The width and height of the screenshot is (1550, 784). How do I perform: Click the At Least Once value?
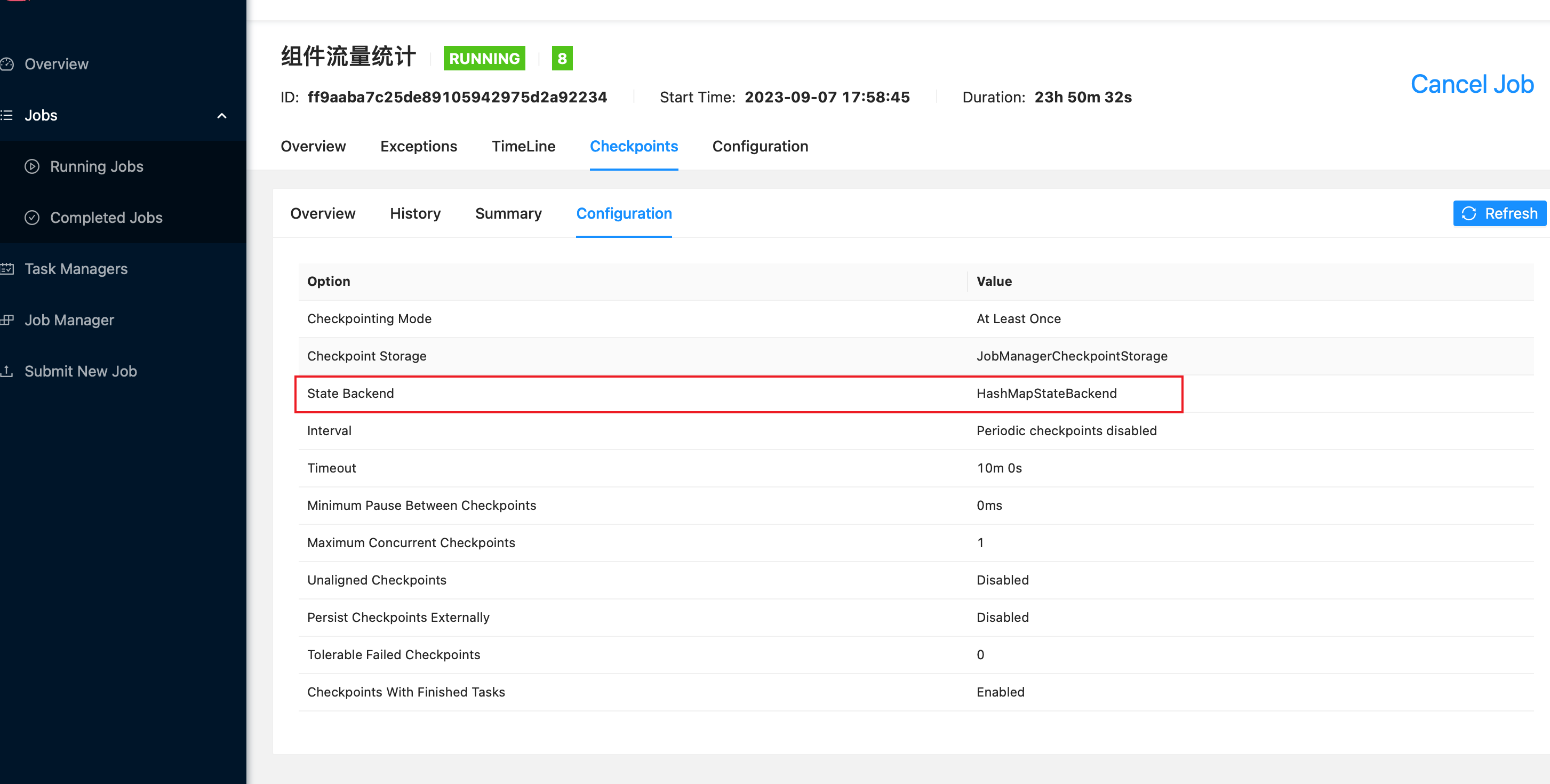pyautogui.click(x=1019, y=319)
